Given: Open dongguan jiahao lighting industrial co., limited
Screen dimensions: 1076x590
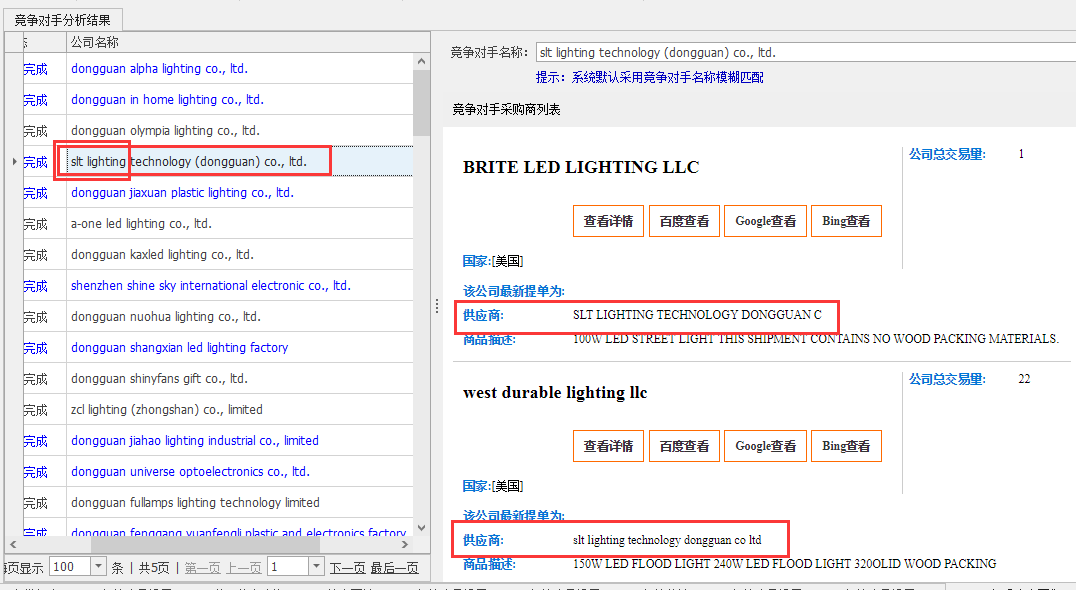Looking at the screenshot, I should click(195, 440).
